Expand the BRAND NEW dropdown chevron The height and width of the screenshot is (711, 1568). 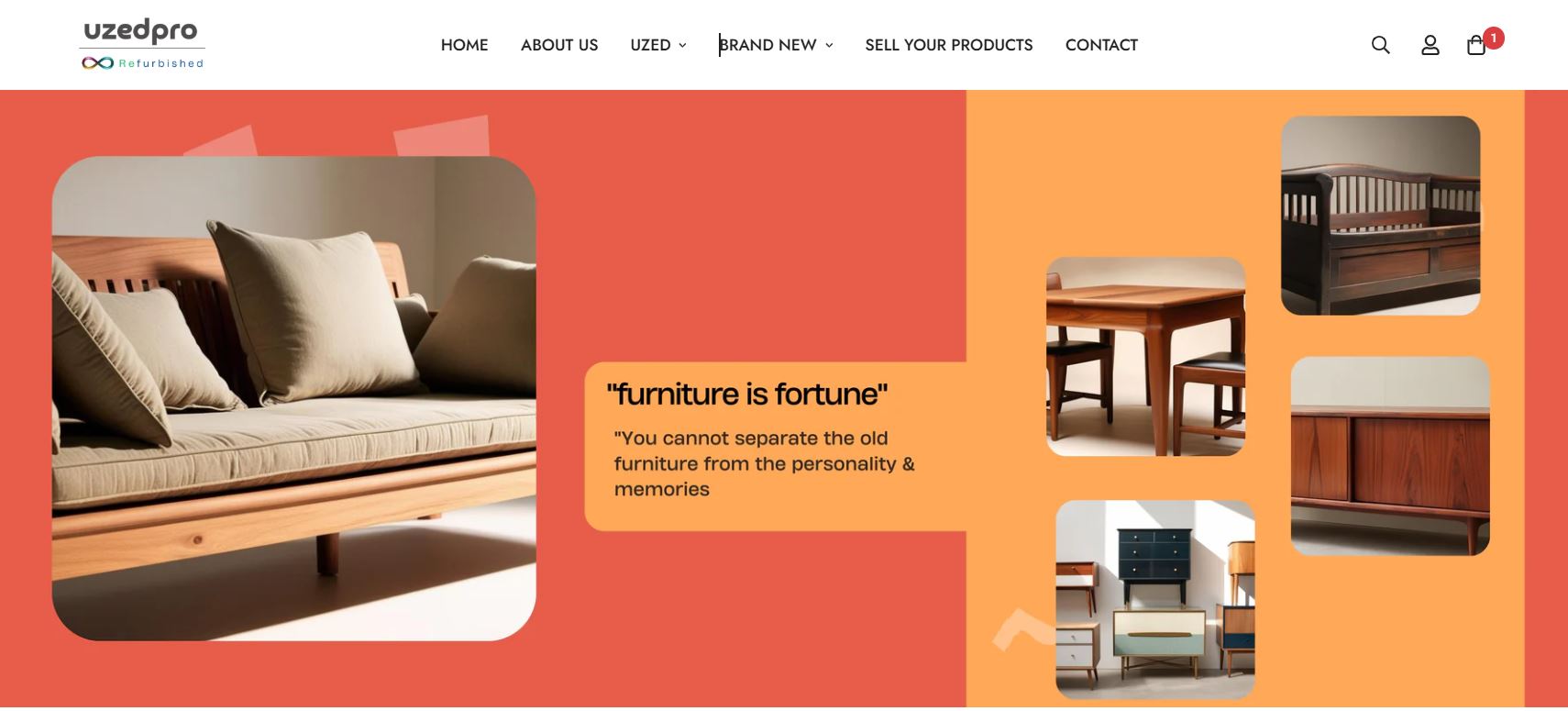point(829,45)
